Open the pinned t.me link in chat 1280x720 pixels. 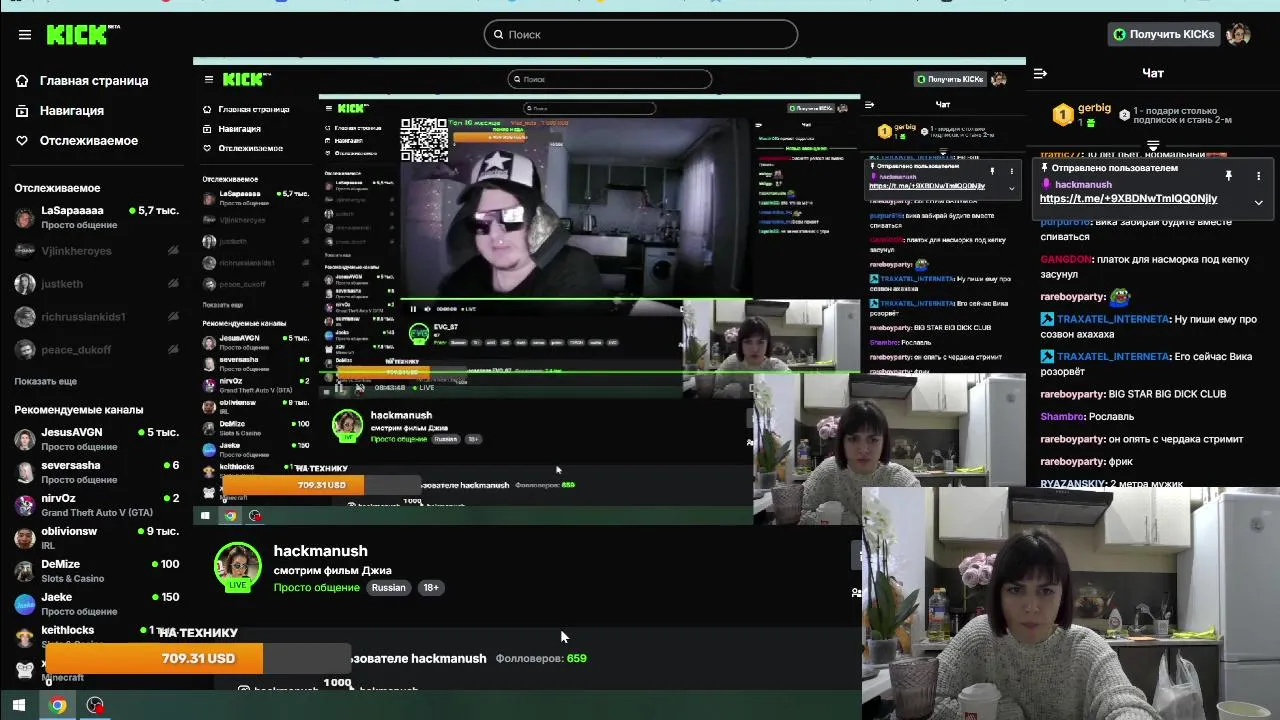(1128, 198)
